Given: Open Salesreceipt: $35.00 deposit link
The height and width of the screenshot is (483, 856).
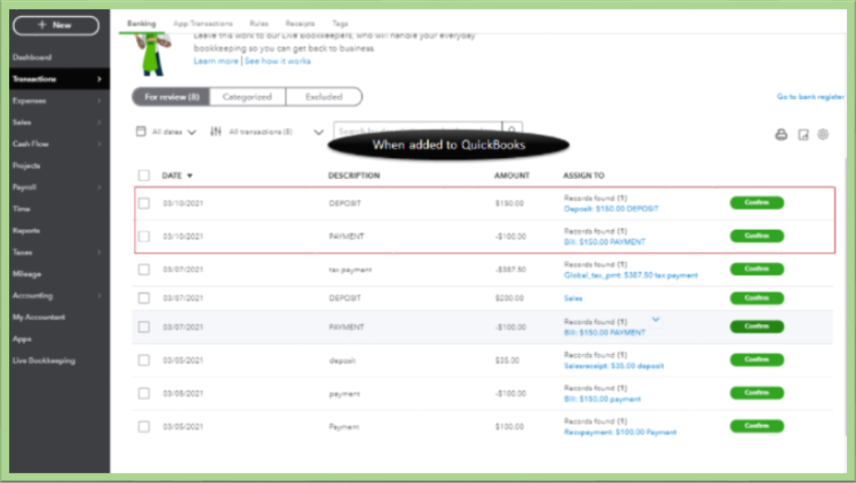Looking at the screenshot, I should 614,366.
